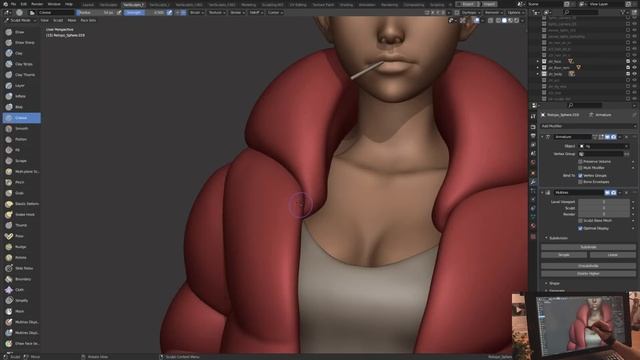Viewport: 640px width, 360px height.
Task: Open the Sculpt Mode selector dropdown
Action: click(x=21, y=20)
